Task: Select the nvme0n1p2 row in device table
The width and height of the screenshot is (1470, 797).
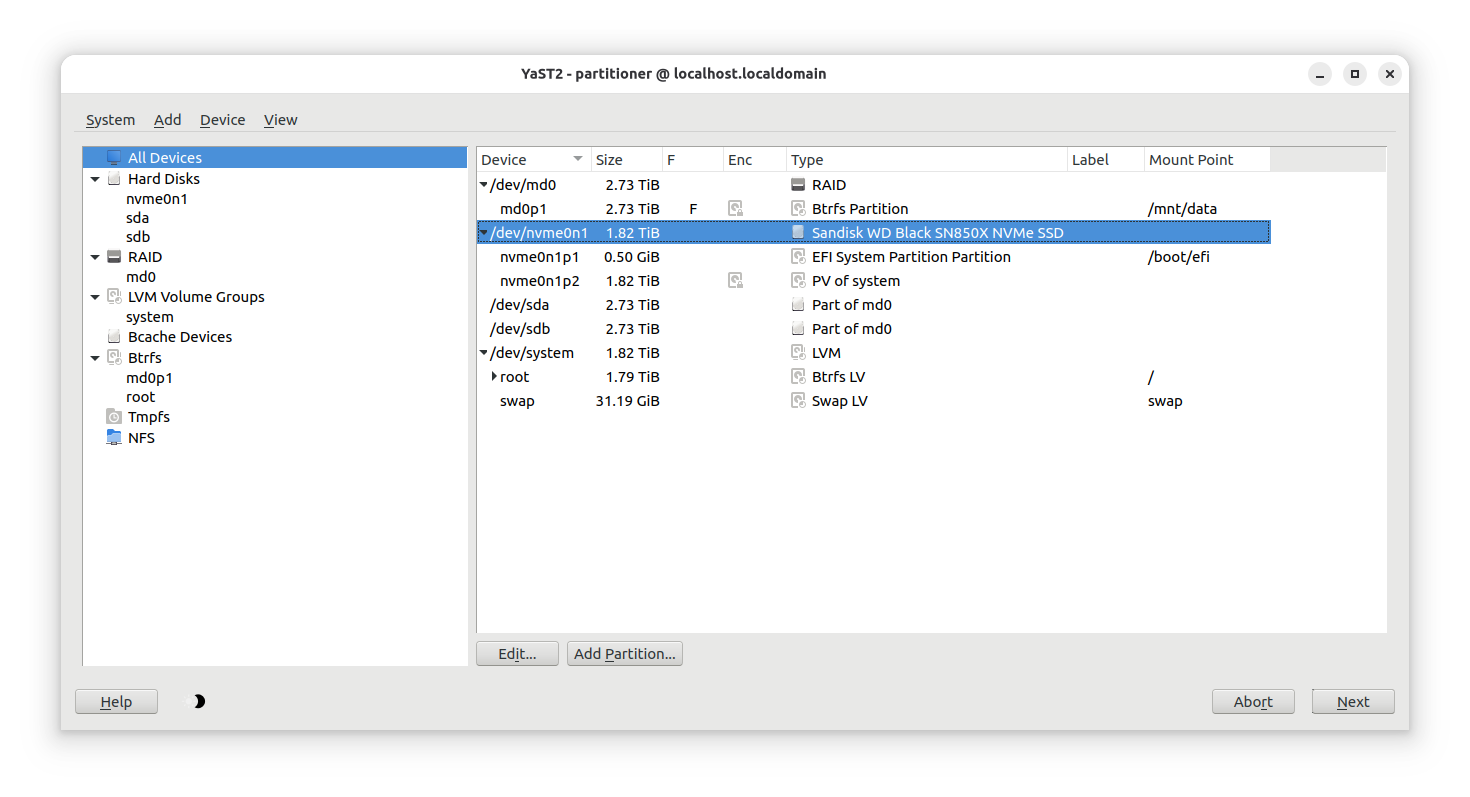Action: (874, 281)
